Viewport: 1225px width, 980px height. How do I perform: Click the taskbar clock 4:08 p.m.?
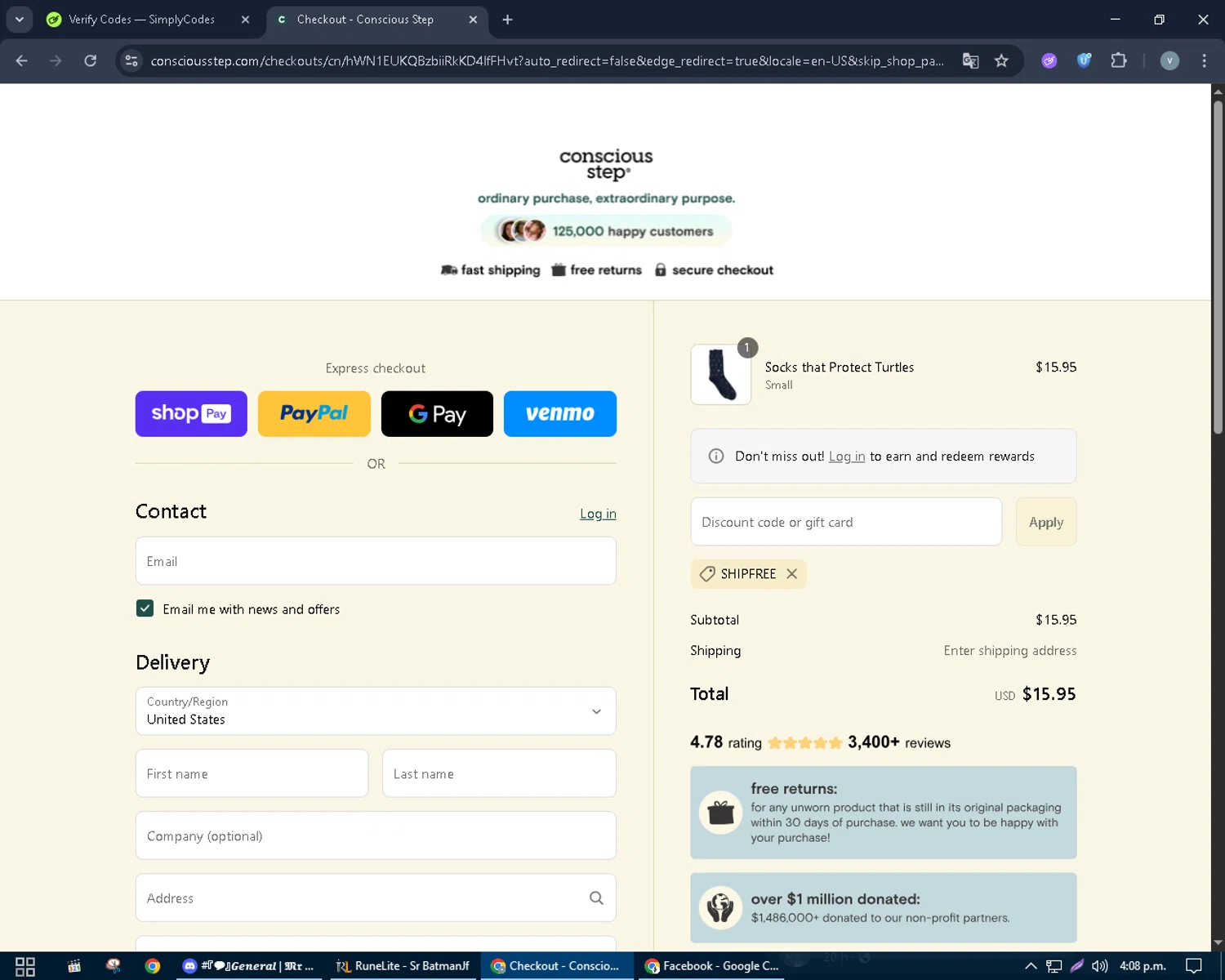click(1143, 966)
